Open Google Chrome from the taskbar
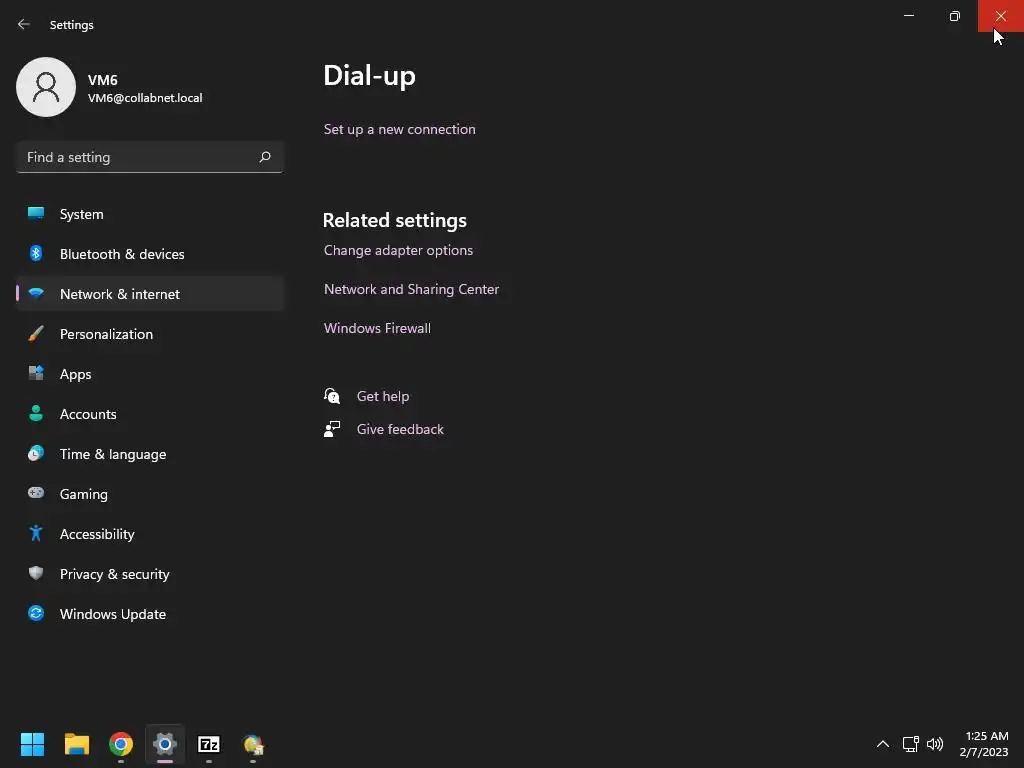Image resolution: width=1024 pixels, height=768 pixels. pos(121,744)
